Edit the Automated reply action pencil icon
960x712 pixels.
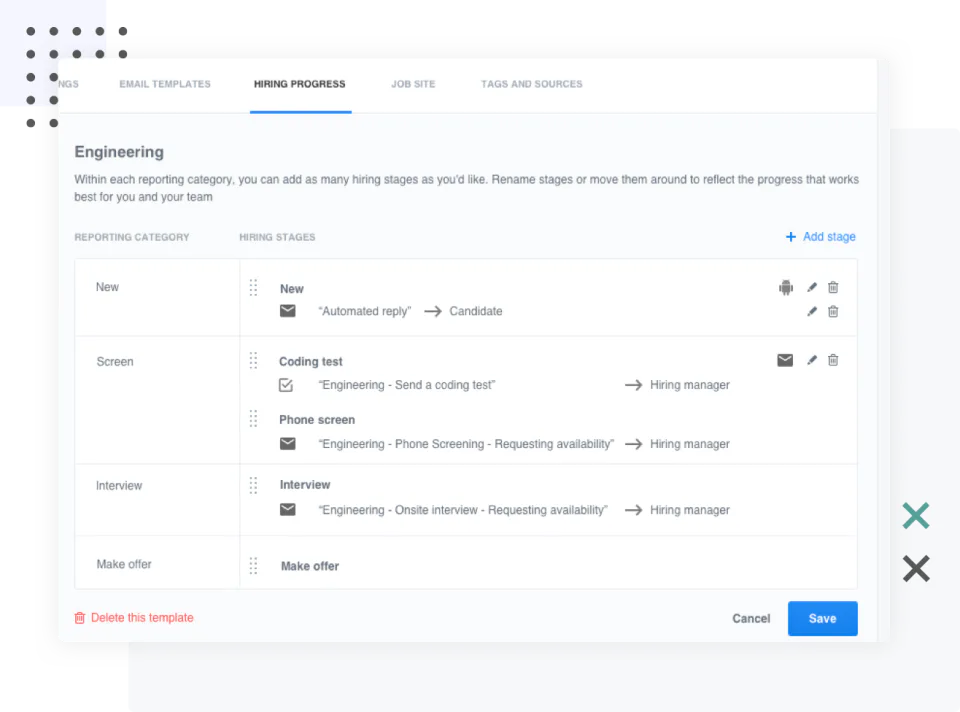coord(812,312)
